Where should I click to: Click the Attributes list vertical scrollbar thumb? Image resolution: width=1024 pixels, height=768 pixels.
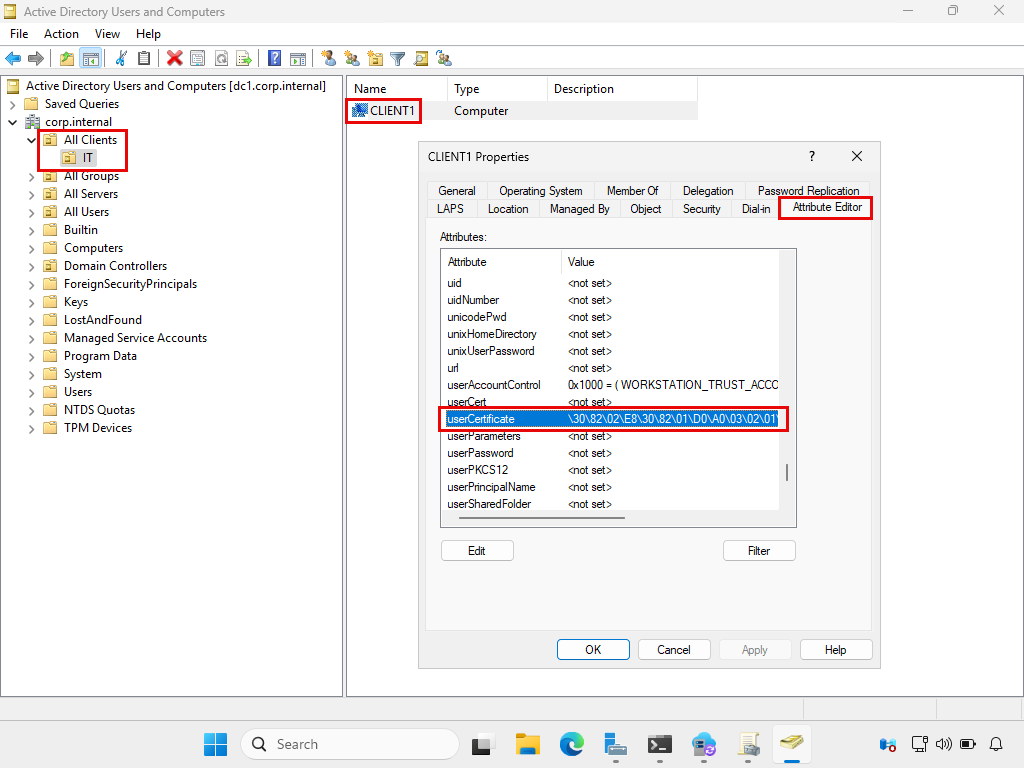click(787, 473)
